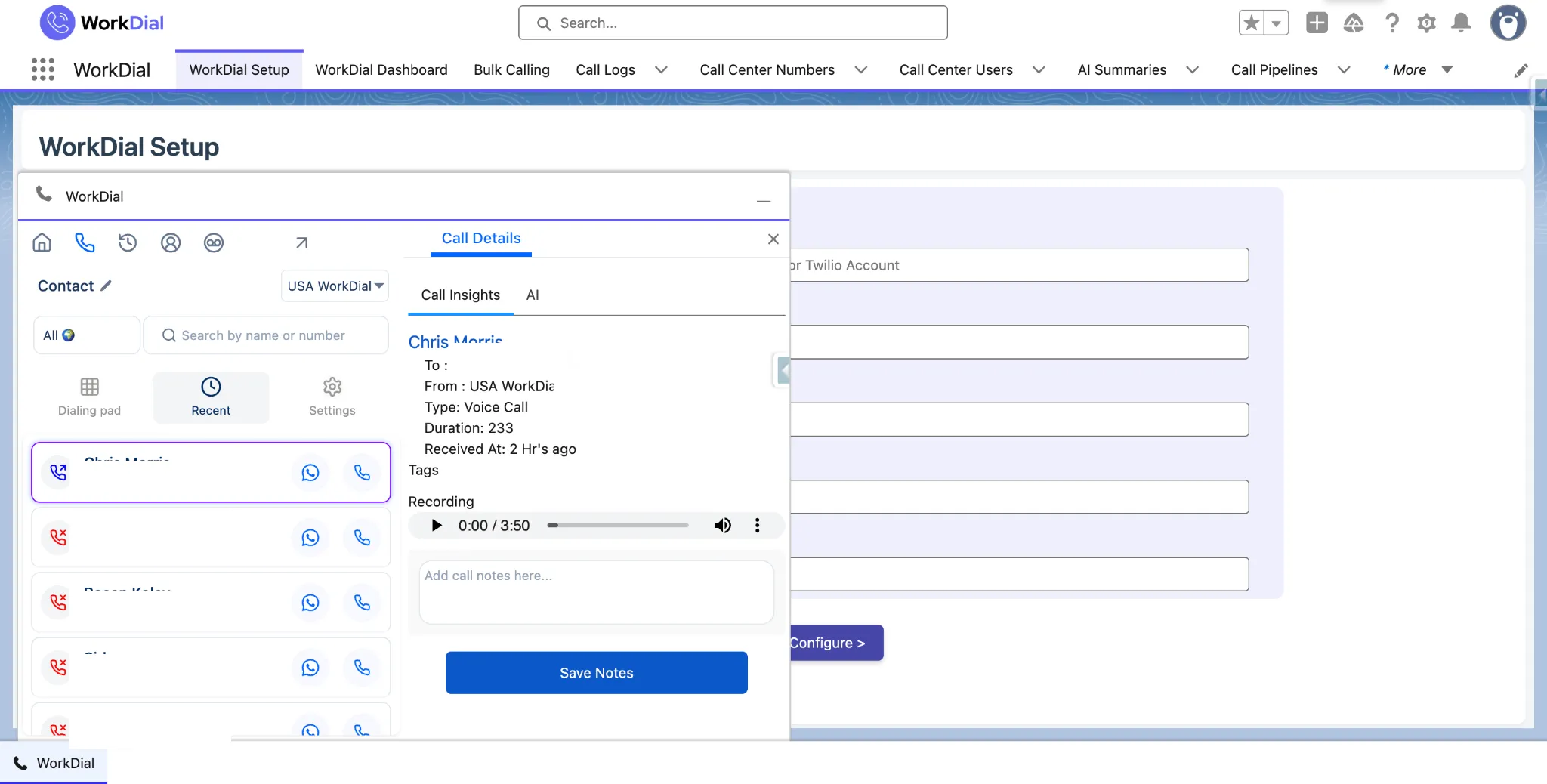
Task: Open the More navigation dropdown
Action: [1418, 70]
